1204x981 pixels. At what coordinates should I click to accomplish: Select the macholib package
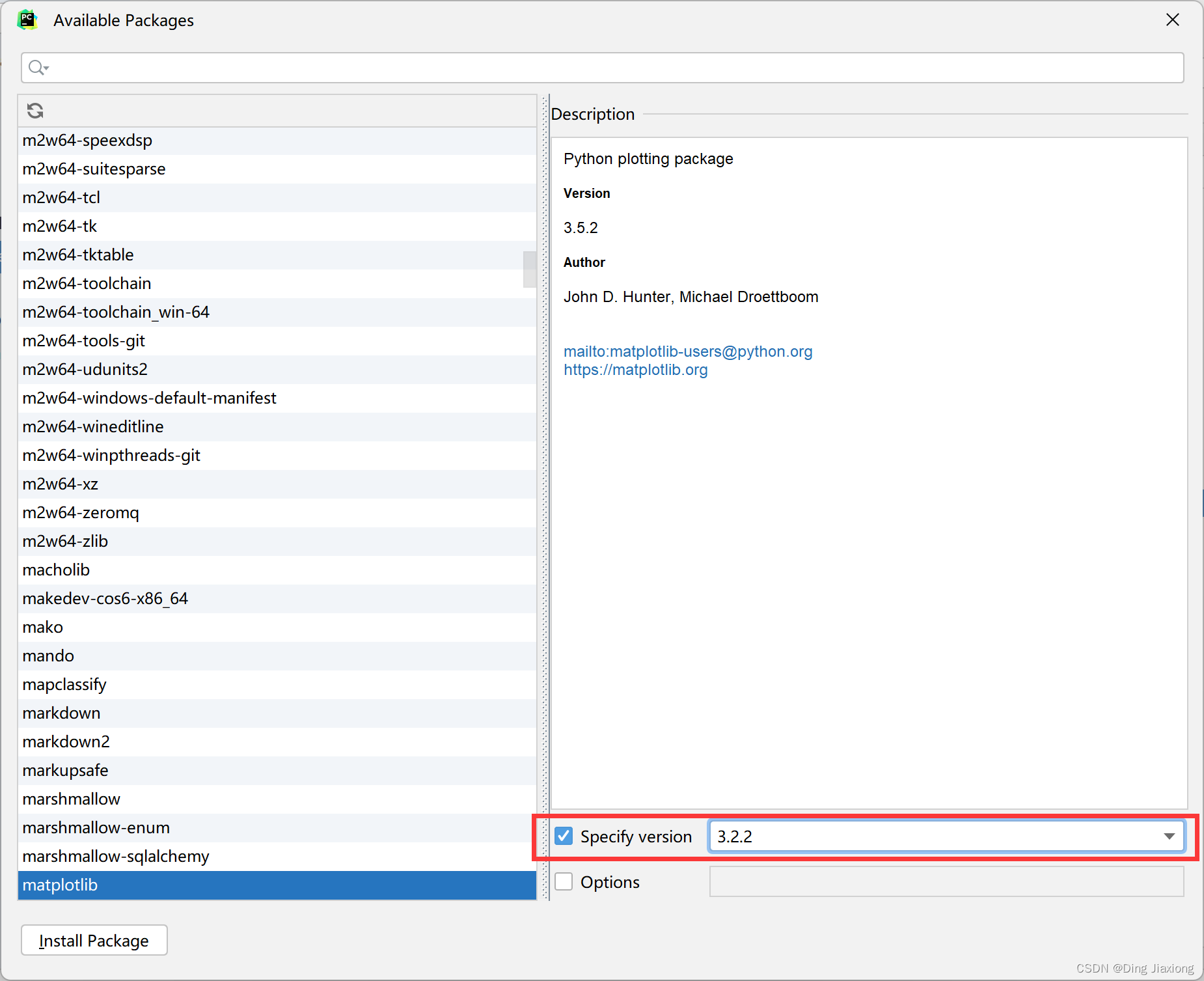[x=277, y=570]
